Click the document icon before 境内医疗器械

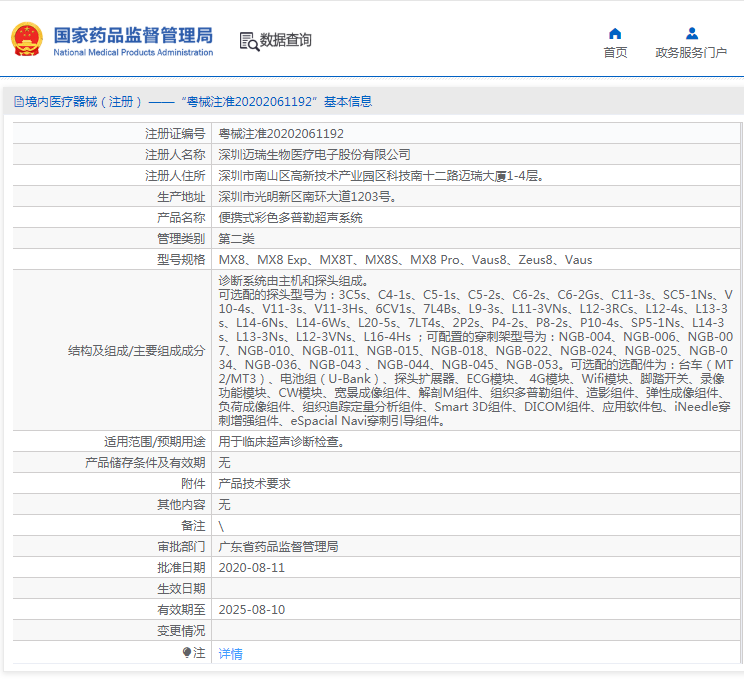point(19,102)
